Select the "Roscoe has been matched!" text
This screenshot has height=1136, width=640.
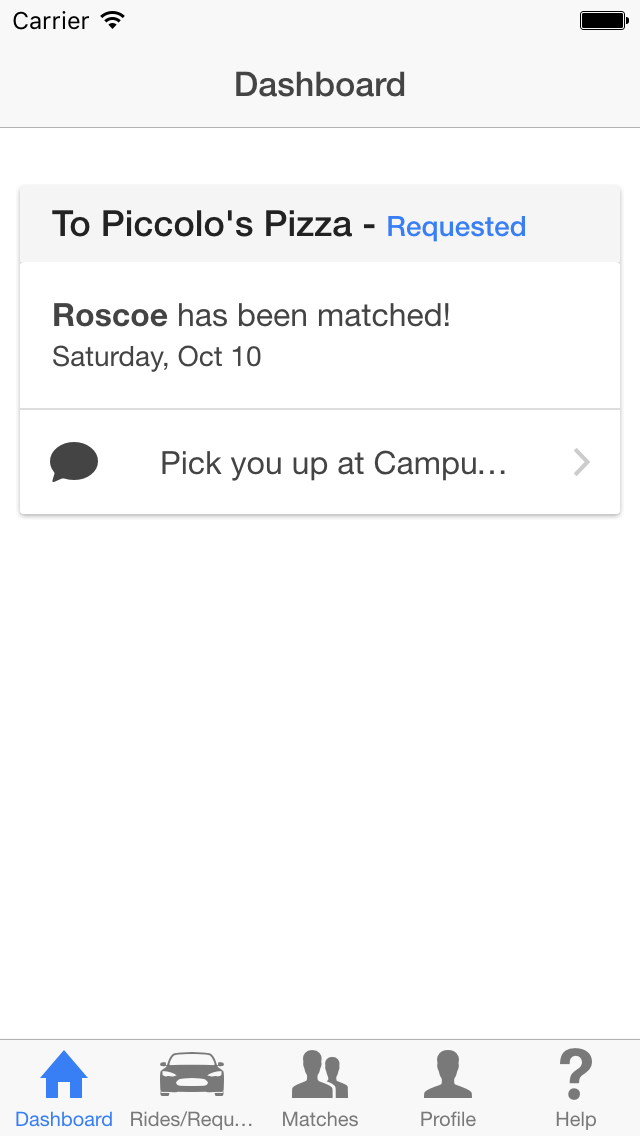pyautogui.click(x=251, y=316)
